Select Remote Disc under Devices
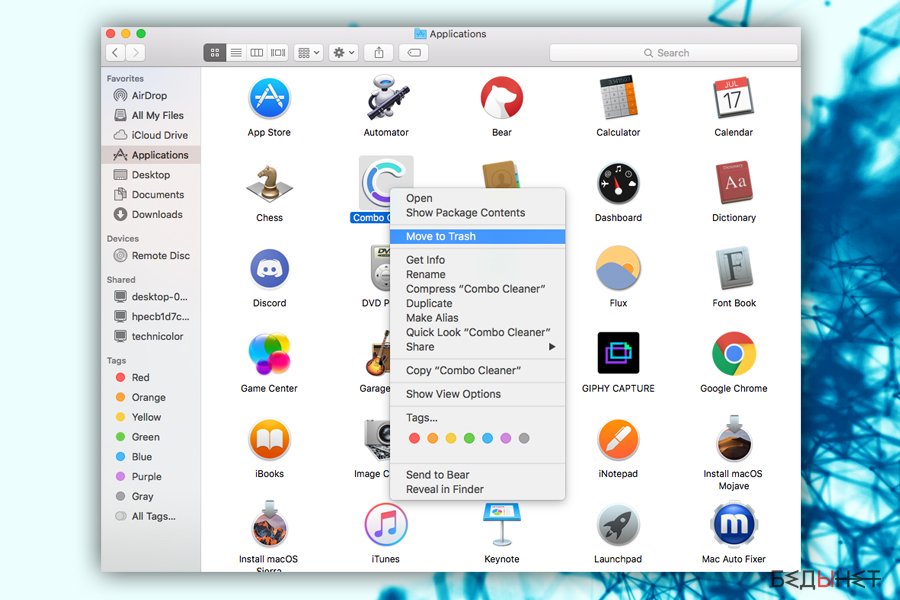Screen dimensions: 900x600 (x=151, y=256)
